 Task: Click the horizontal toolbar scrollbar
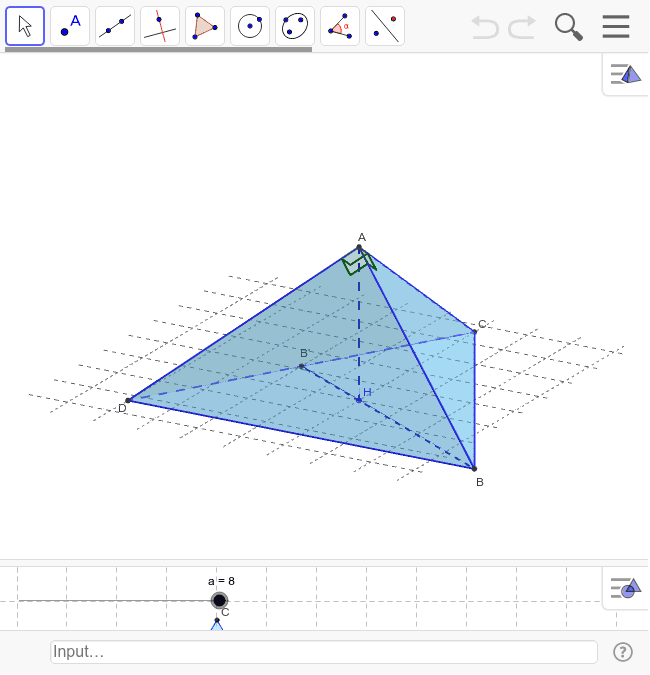point(158,50)
